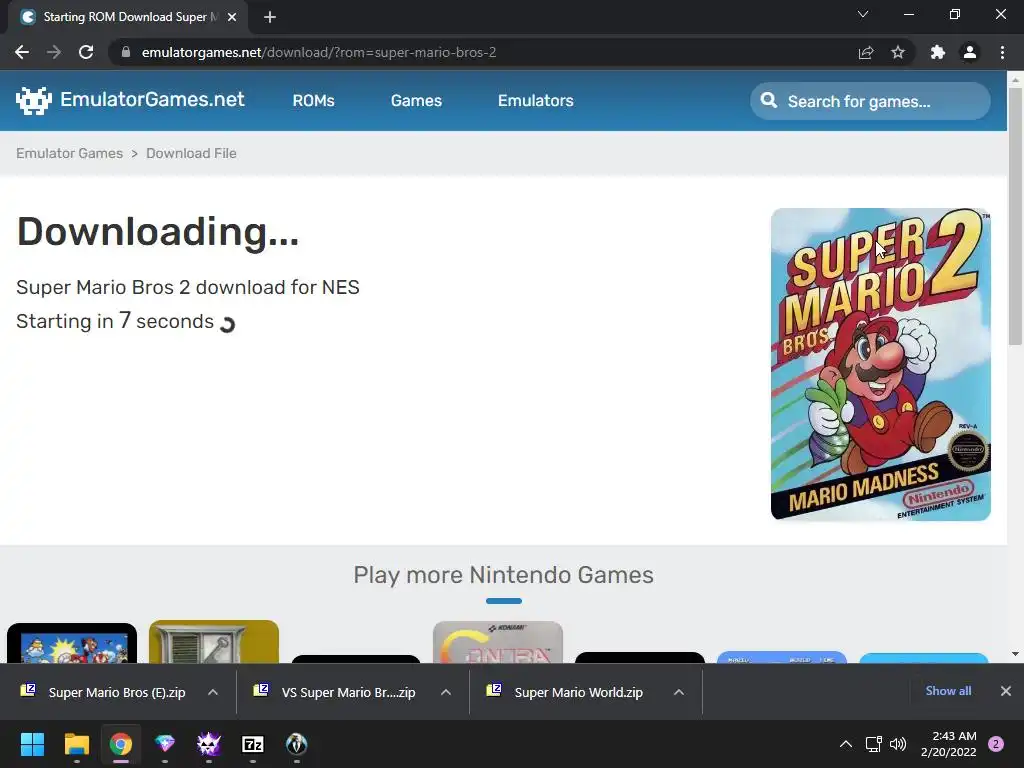The image size is (1024, 768).
Task: Click the EmulatorGames.net logo icon
Action: click(33, 101)
